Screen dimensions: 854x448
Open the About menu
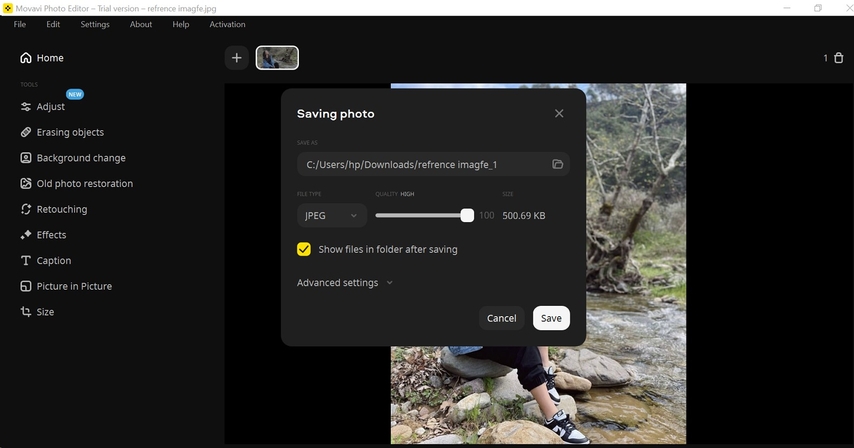click(x=141, y=24)
